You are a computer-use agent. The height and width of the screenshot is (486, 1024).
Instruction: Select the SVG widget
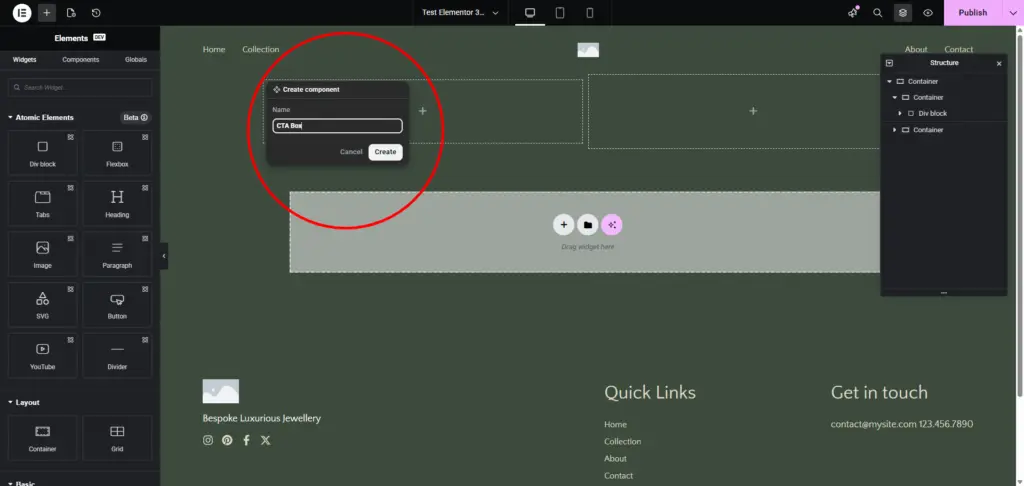[x=42, y=304]
